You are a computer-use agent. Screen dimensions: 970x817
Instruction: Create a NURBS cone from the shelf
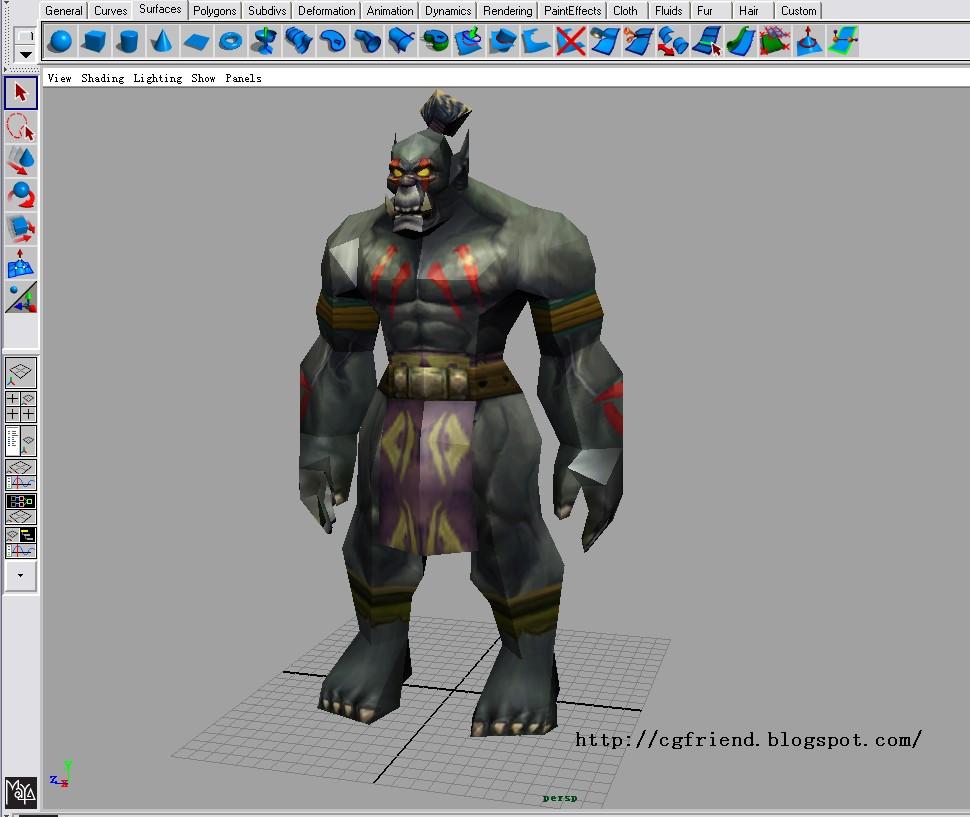point(161,41)
